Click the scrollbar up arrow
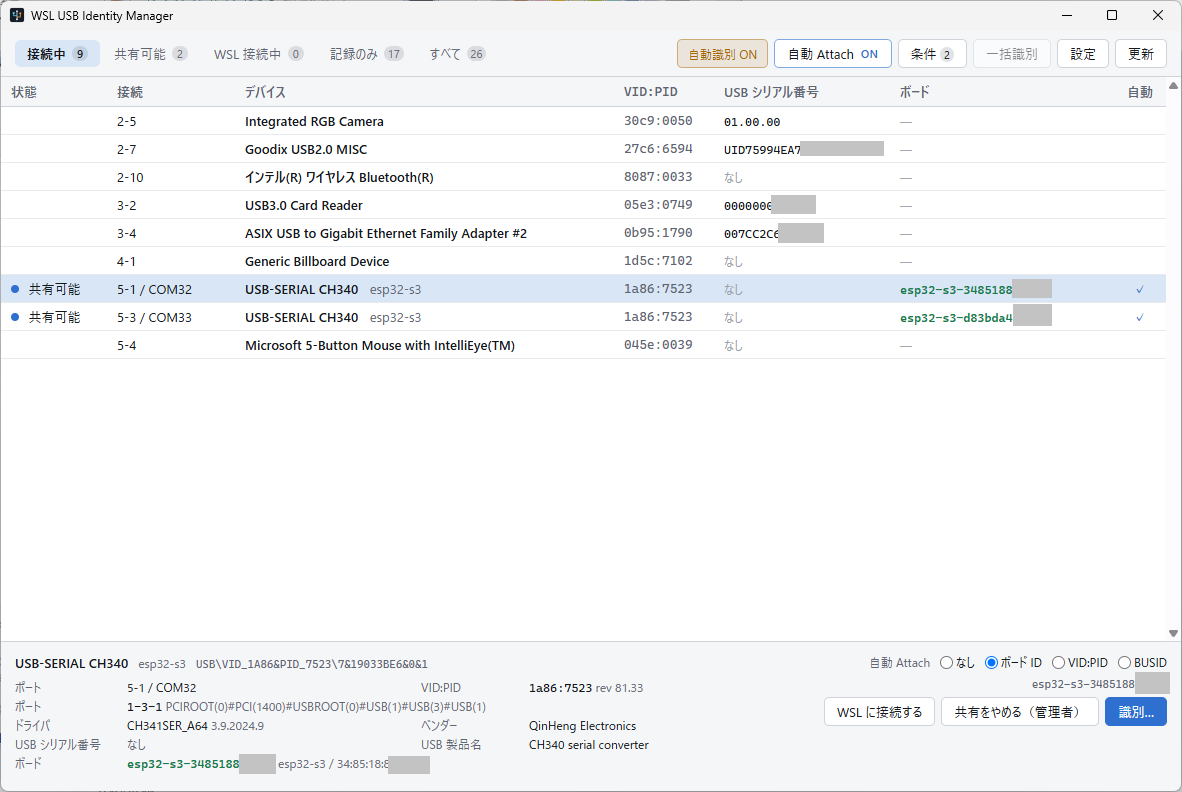This screenshot has width=1182, height=792. [1173, 86]
